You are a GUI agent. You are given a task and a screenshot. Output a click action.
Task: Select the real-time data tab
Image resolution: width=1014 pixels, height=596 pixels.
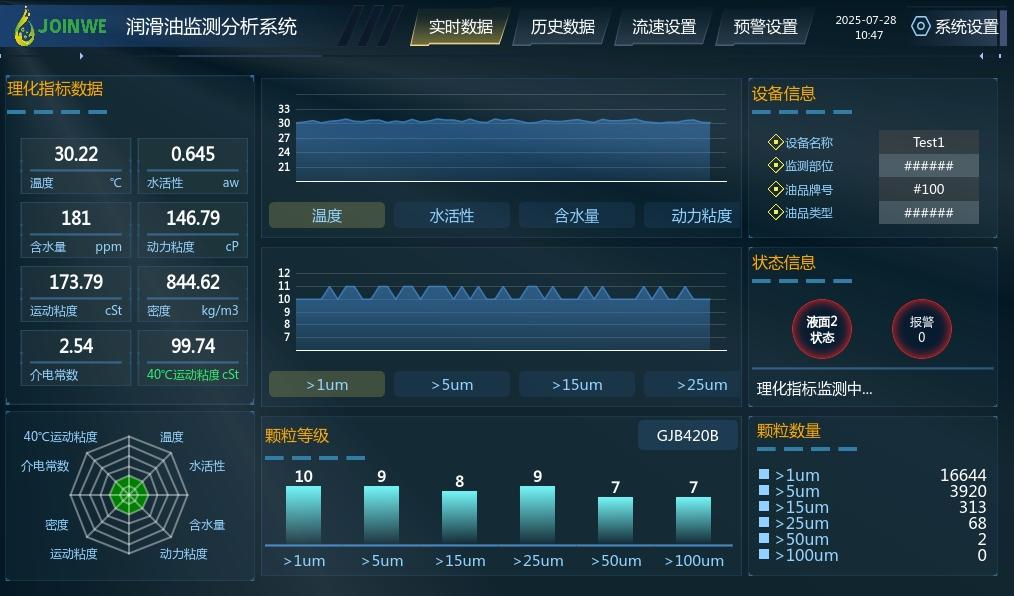point(460,27)
